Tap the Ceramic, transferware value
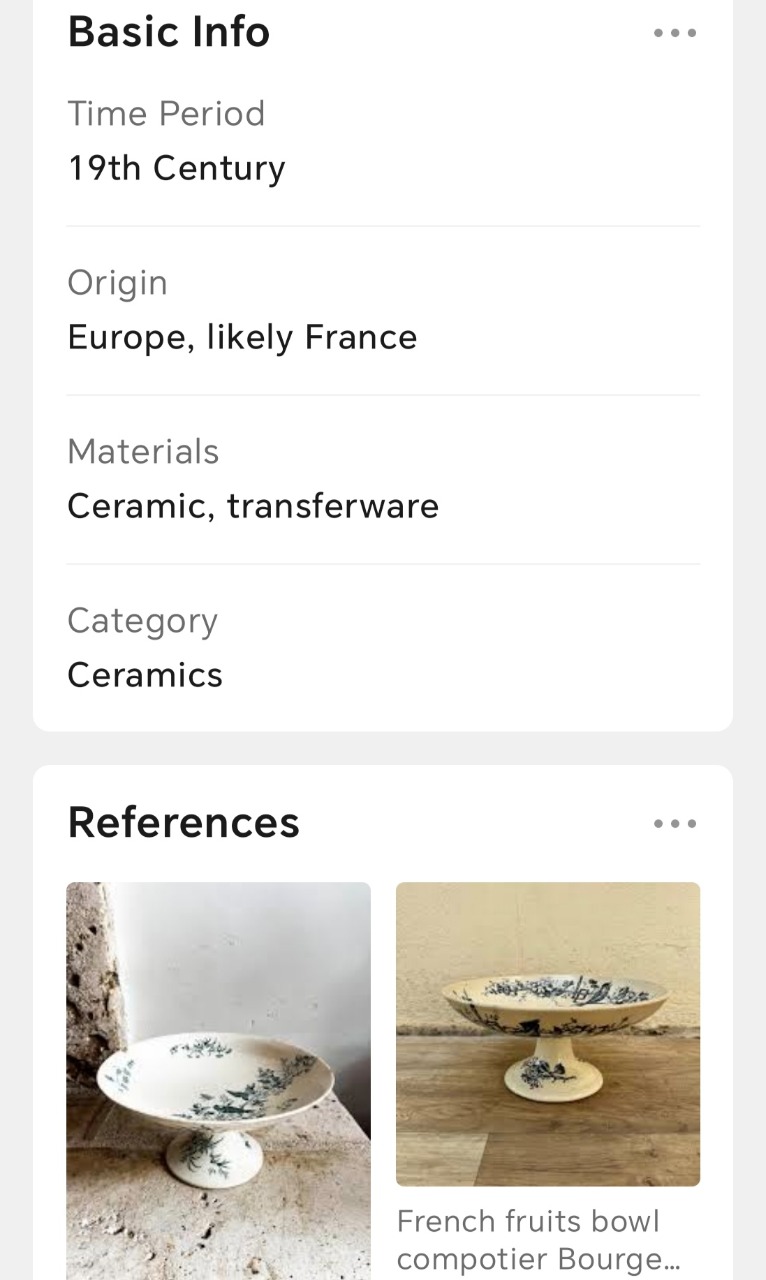 tap(253, 506)
